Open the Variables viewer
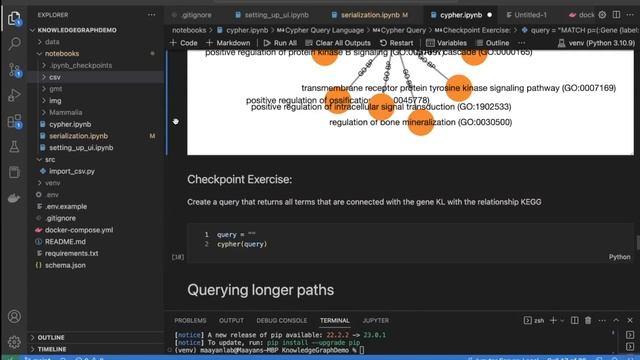Image resolution: width=640 pixels, height=360 pixels. click(x=446, y=43)
